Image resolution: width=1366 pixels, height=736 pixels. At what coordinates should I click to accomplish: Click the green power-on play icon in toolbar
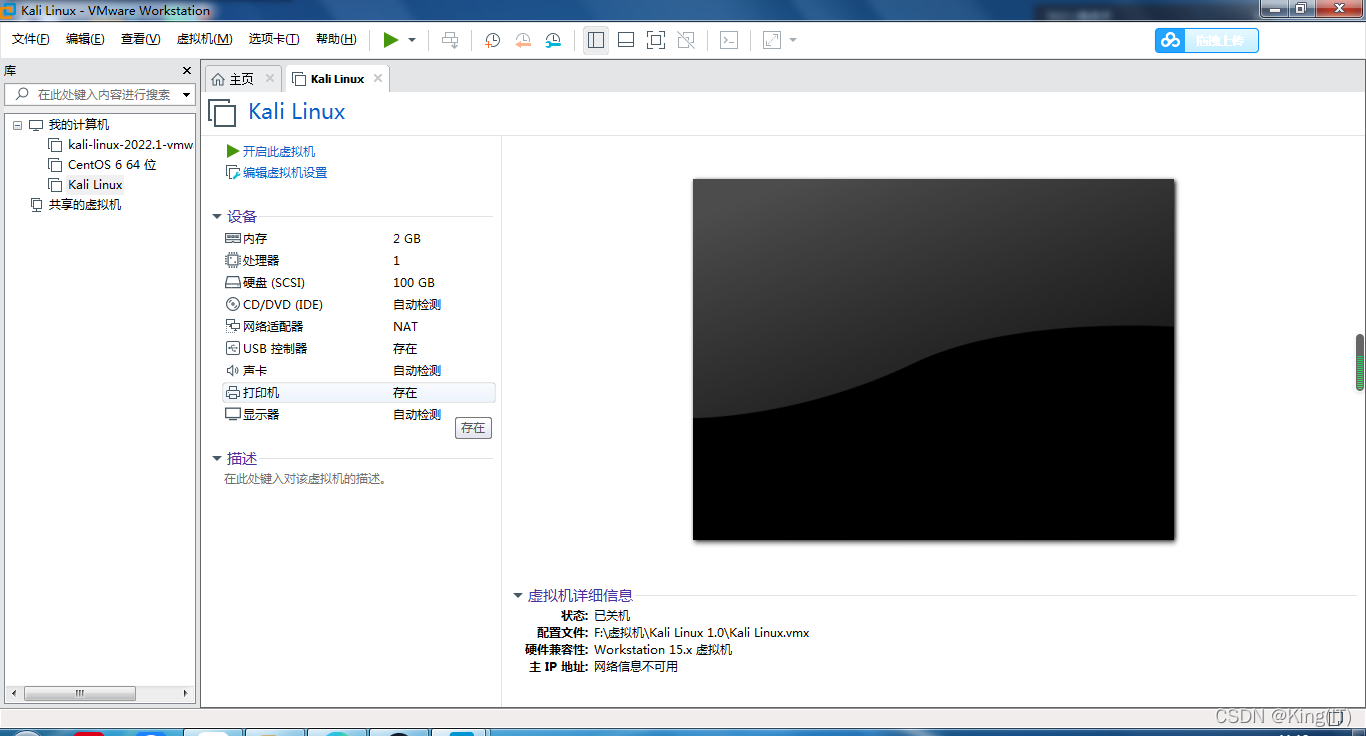390,40
